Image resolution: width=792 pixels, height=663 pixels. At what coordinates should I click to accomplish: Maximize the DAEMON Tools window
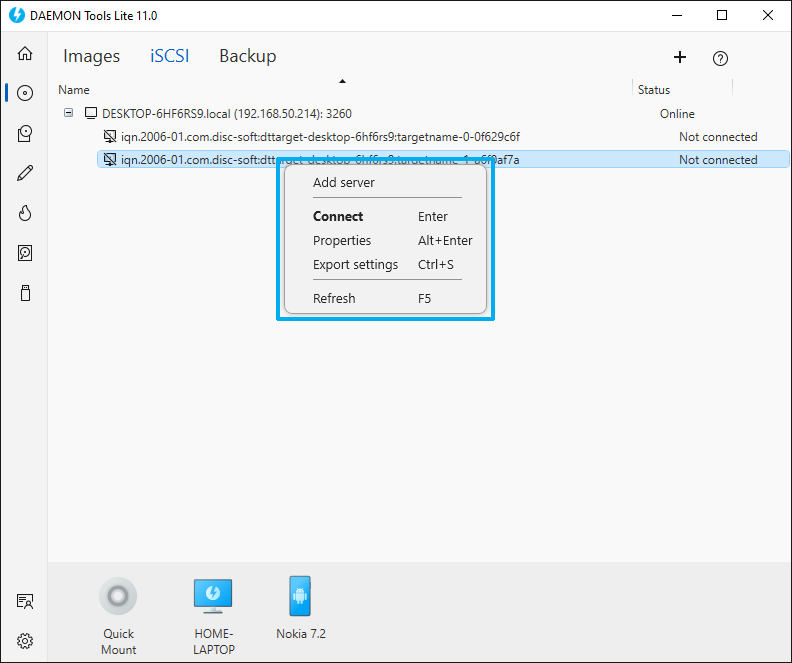(x=722, y=15)
